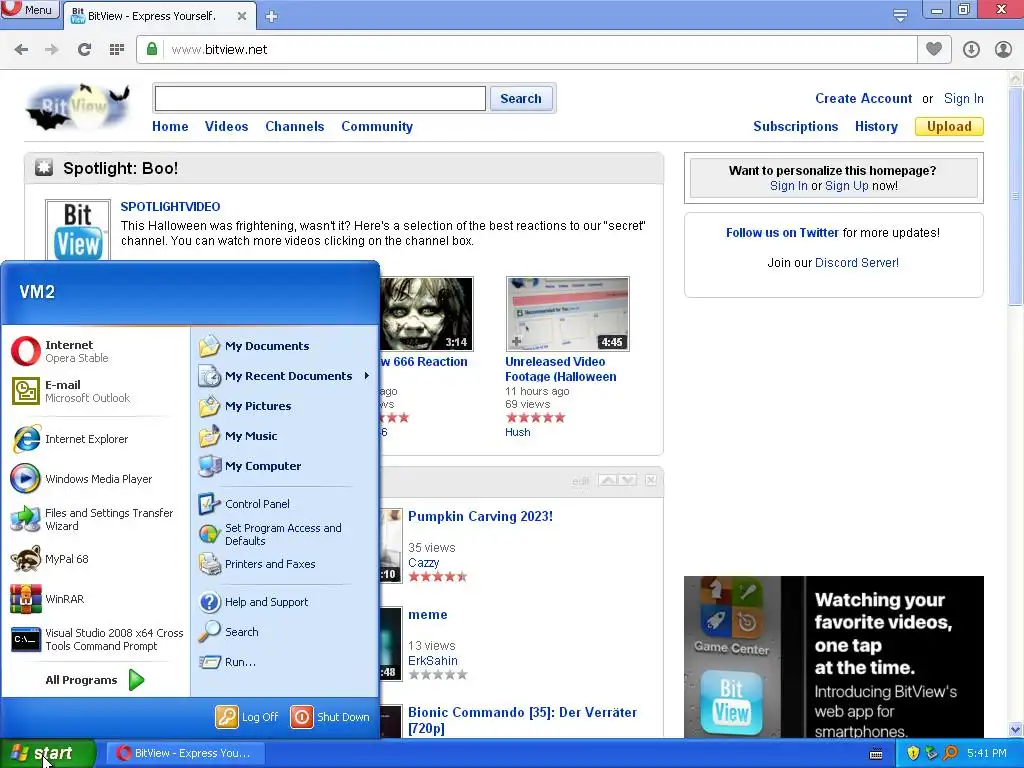The image size is (1024, 768).
Task: Open the 666 Reaction video thumbnail
Action: tap(426, 314)
